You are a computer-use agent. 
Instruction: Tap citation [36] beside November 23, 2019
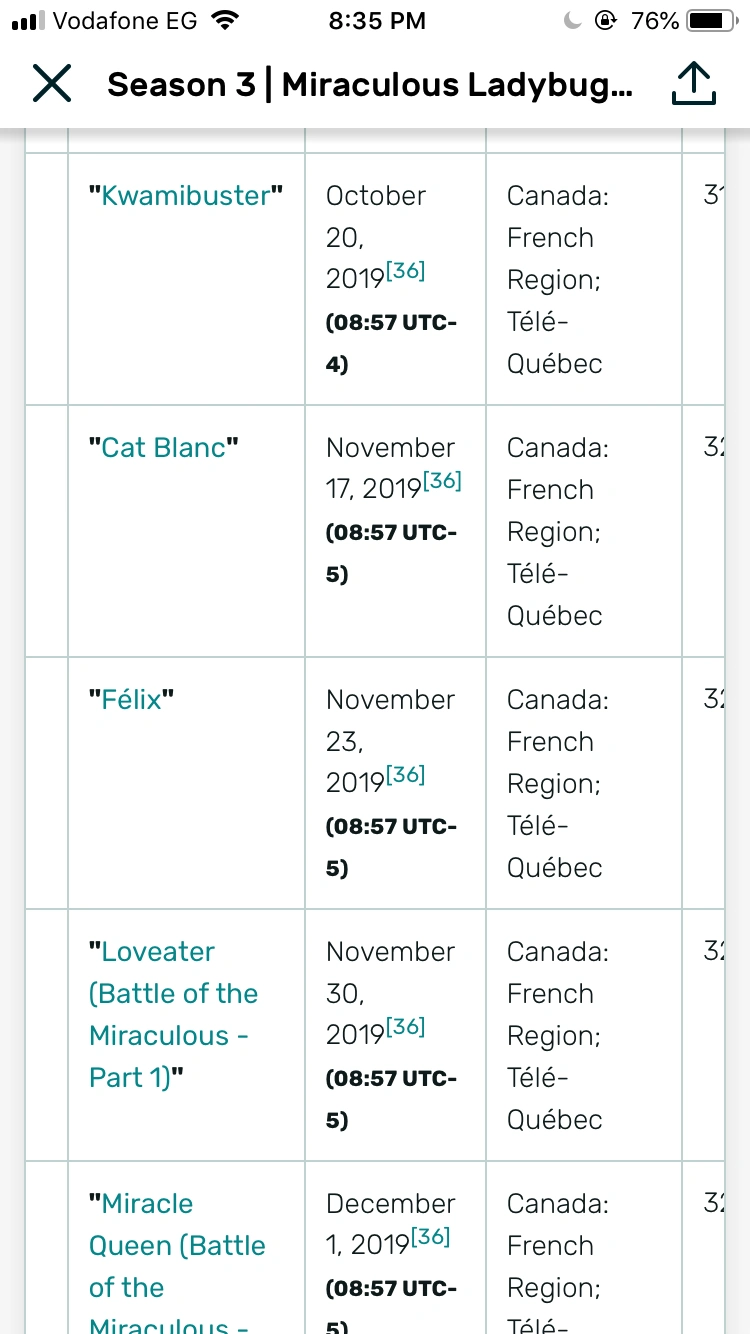tap(405, 776)
